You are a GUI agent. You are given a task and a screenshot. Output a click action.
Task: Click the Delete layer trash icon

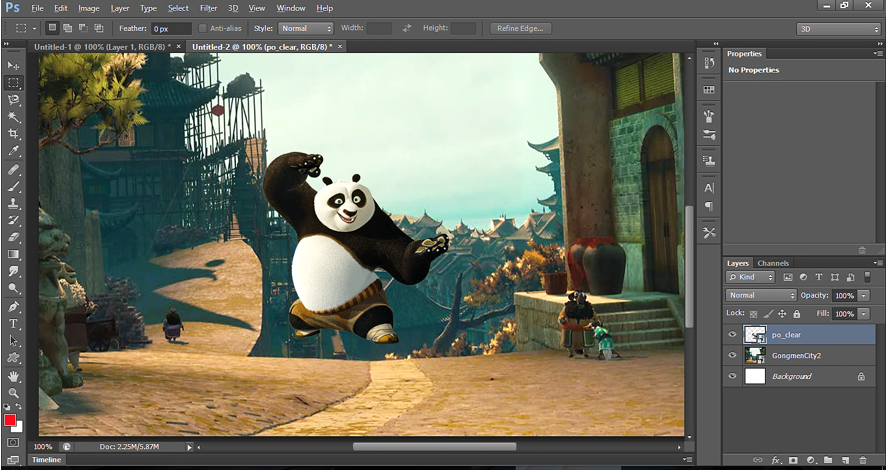coord(863,460)
